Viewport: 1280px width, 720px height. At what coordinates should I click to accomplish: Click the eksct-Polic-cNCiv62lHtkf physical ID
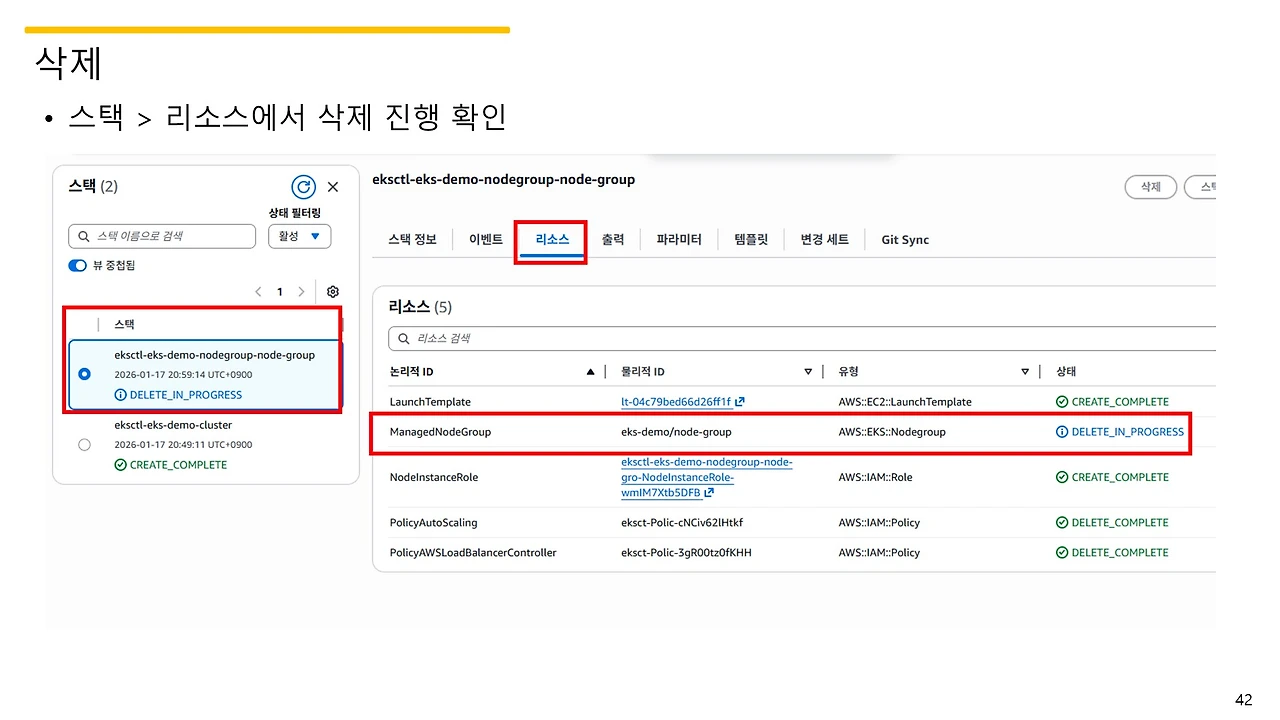click(x=682, y=523)
